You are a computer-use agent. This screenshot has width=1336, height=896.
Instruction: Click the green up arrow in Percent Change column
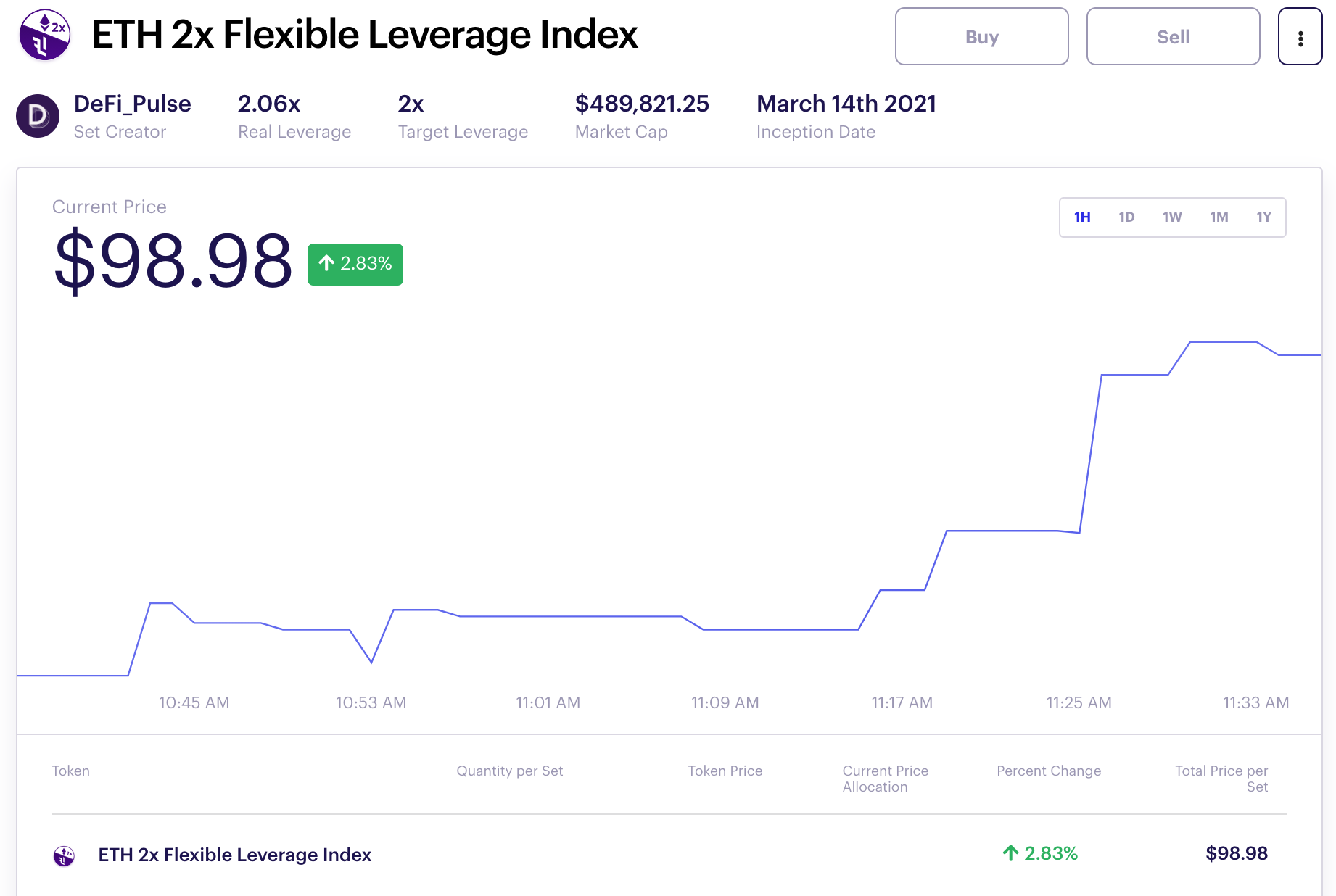click(x=1010, y=853)
